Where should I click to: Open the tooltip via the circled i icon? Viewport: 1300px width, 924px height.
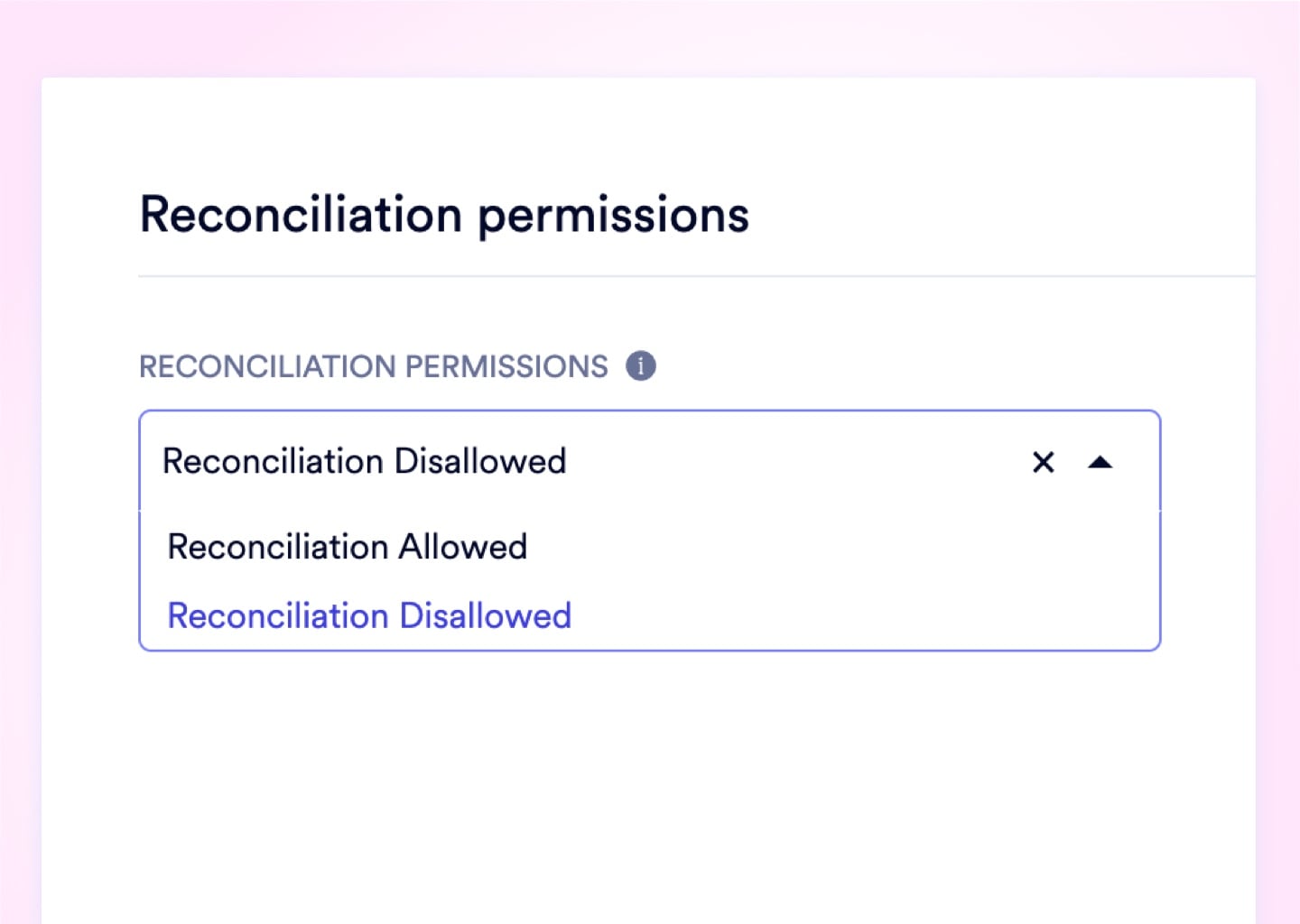pos(641,366)
